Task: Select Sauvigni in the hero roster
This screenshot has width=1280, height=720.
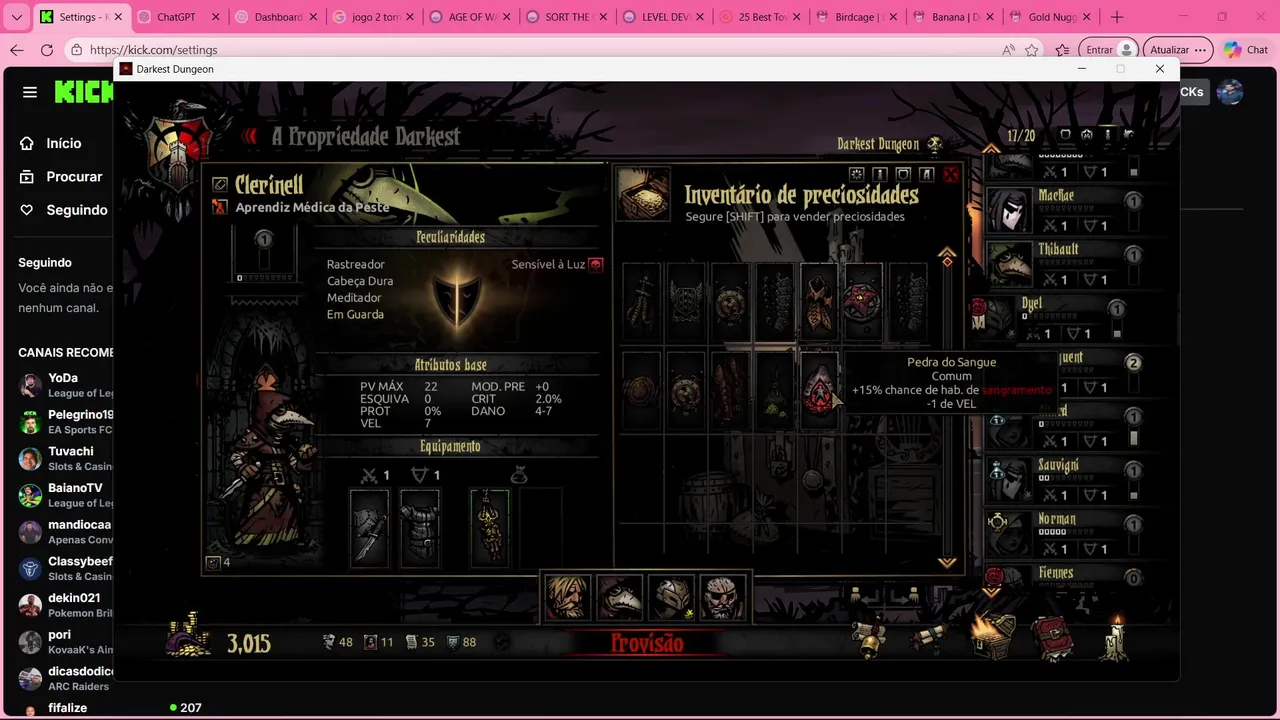Action: tap(1063, 480)
